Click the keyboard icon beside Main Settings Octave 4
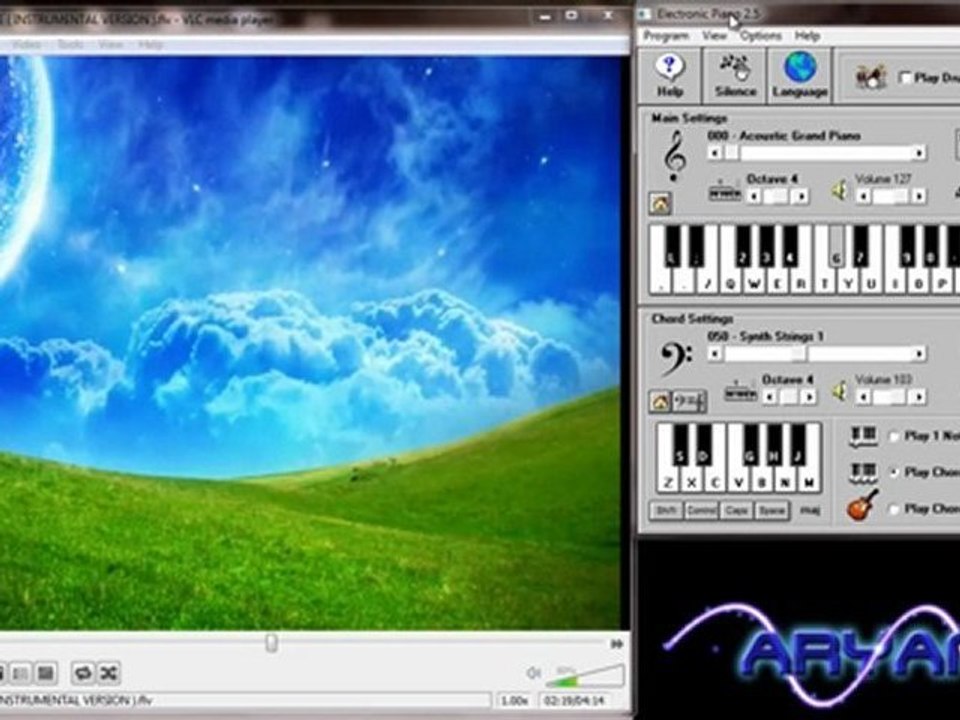This screenshot has height=720, width=960. coord(724,192)
